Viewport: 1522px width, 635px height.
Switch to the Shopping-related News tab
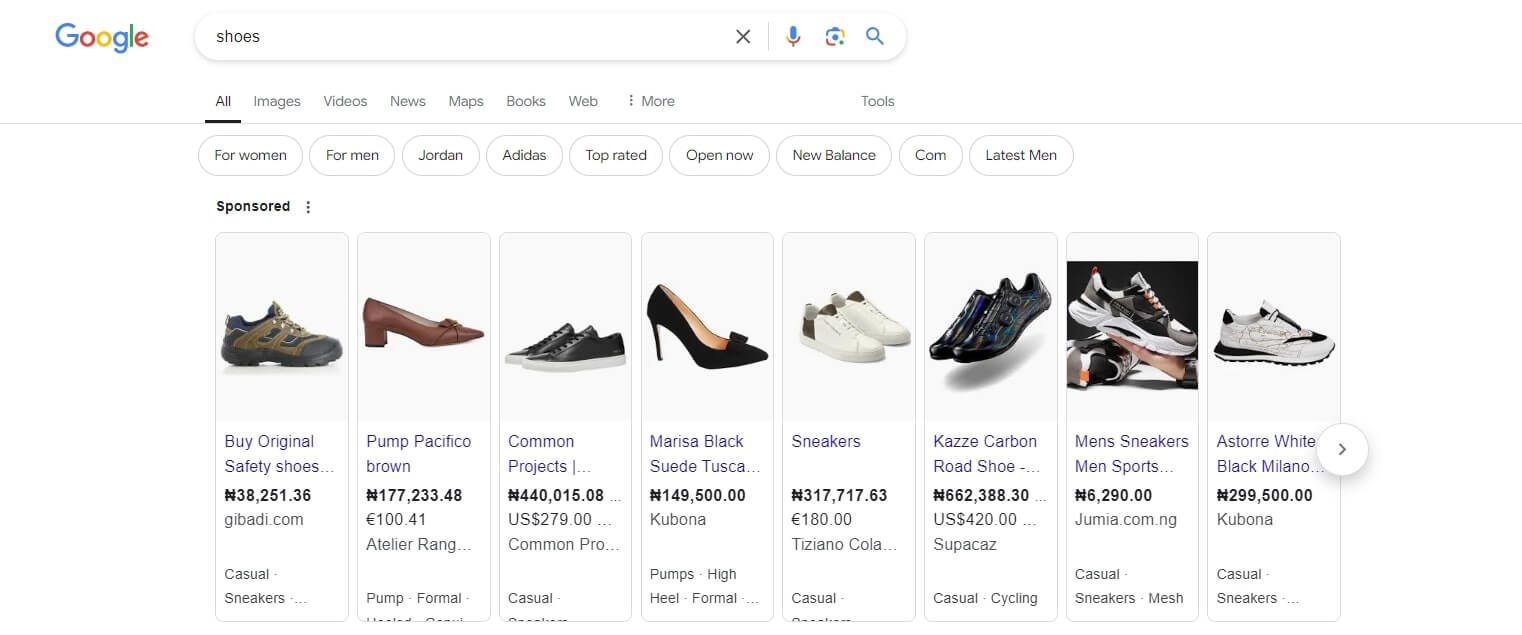click(x=407, y=101)
